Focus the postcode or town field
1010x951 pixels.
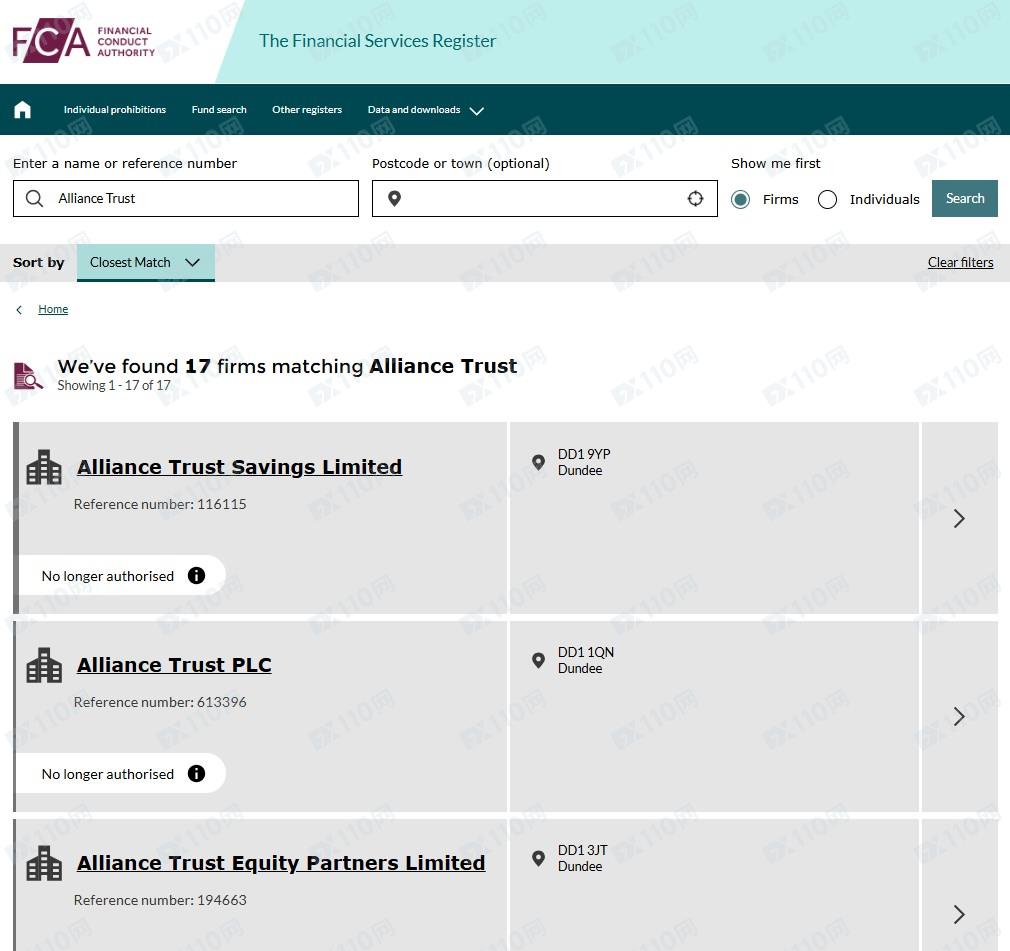coord(544,198)
